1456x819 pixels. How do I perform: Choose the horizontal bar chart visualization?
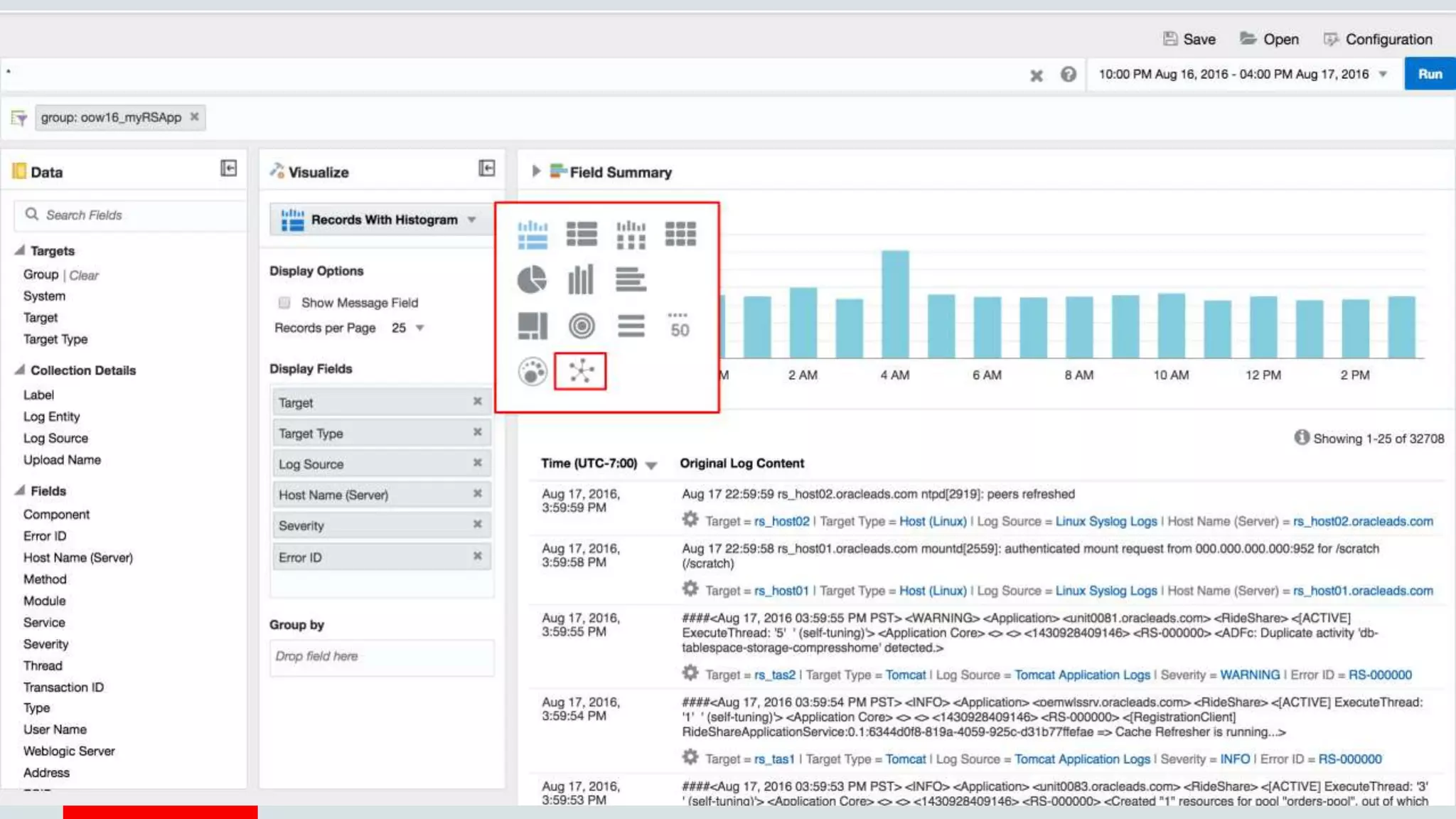(631, 279)
